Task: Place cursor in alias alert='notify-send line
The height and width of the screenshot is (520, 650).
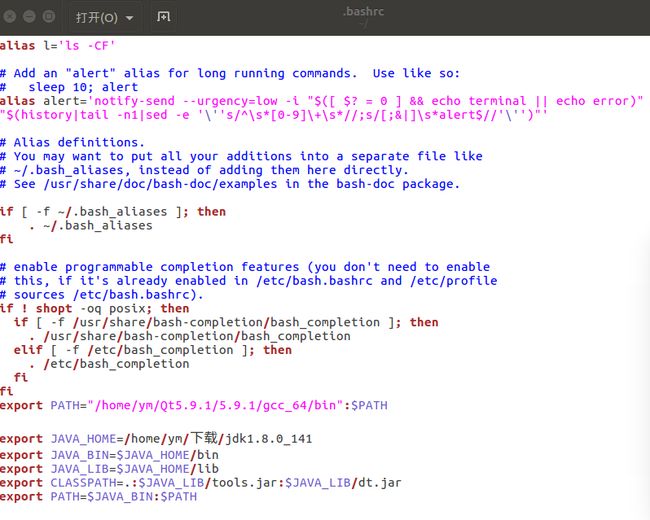Action: (x=321, y=101)
